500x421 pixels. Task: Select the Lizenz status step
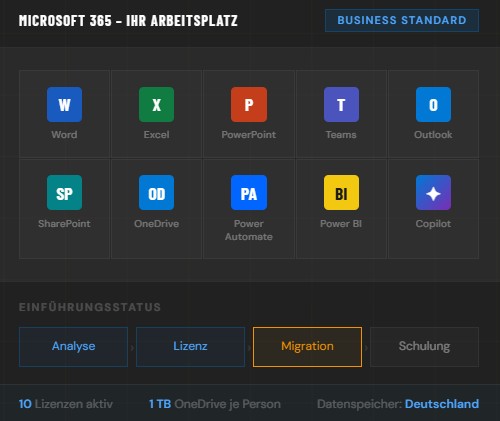[190, 347]
